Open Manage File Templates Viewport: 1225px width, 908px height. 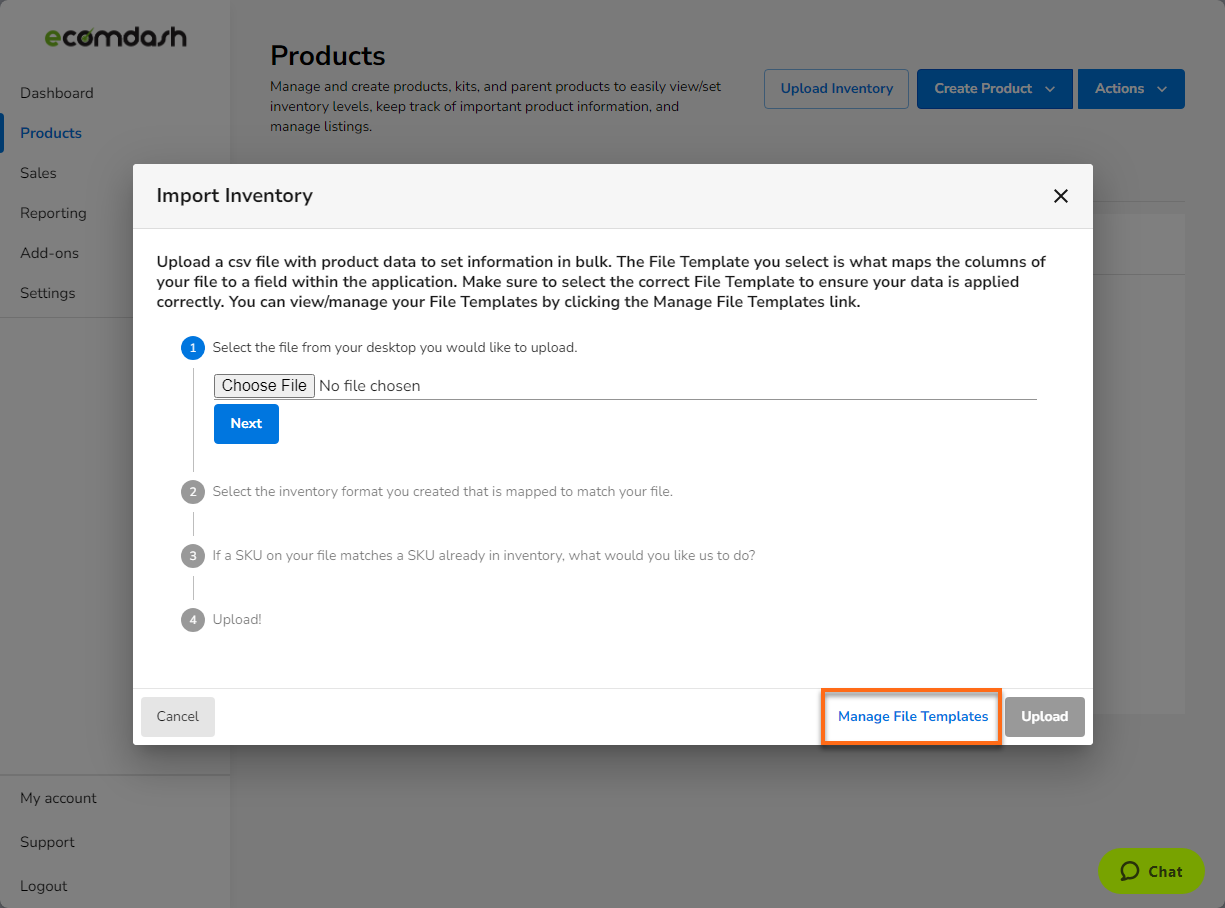click(910, 716)
